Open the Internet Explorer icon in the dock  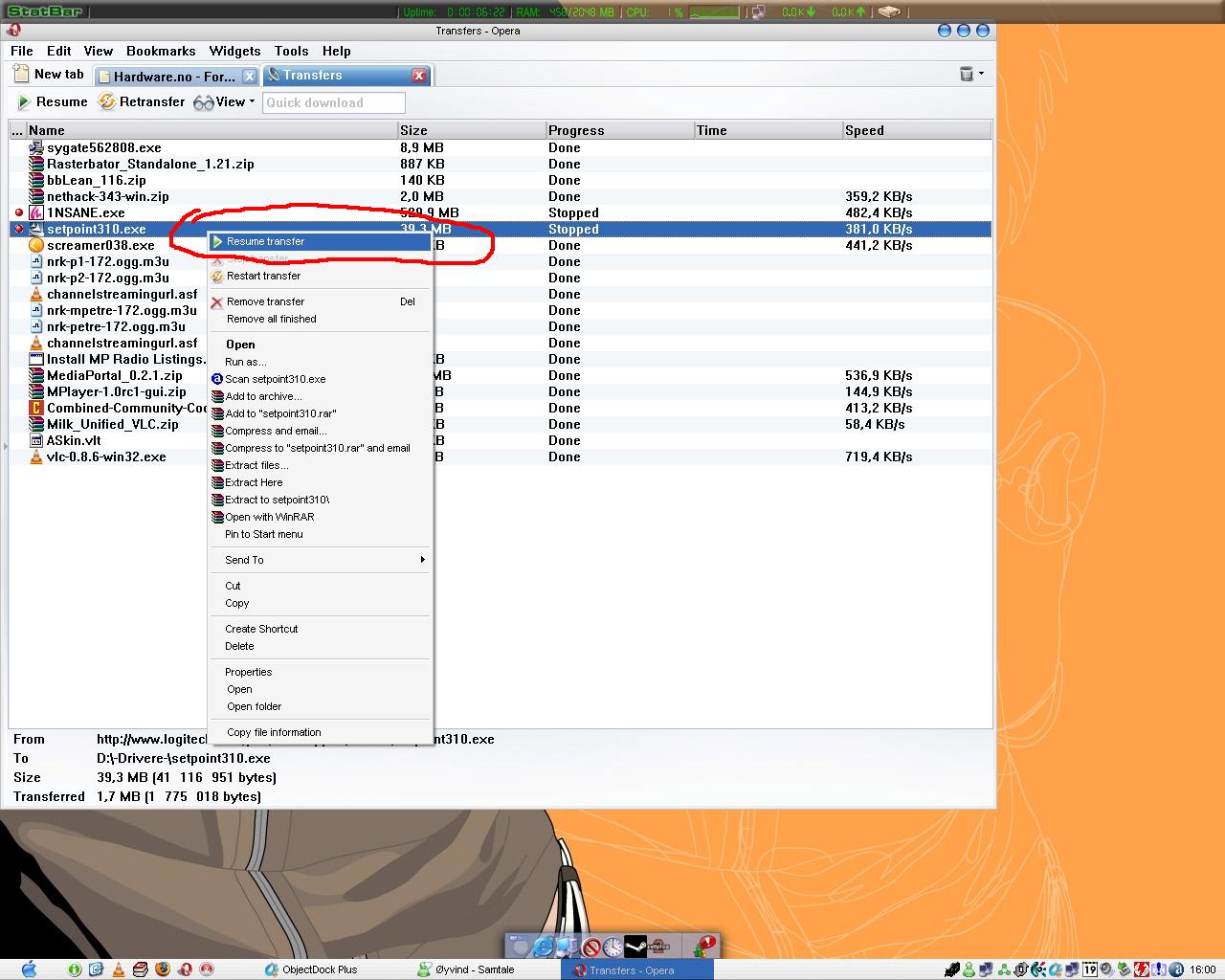click(544, 947)
